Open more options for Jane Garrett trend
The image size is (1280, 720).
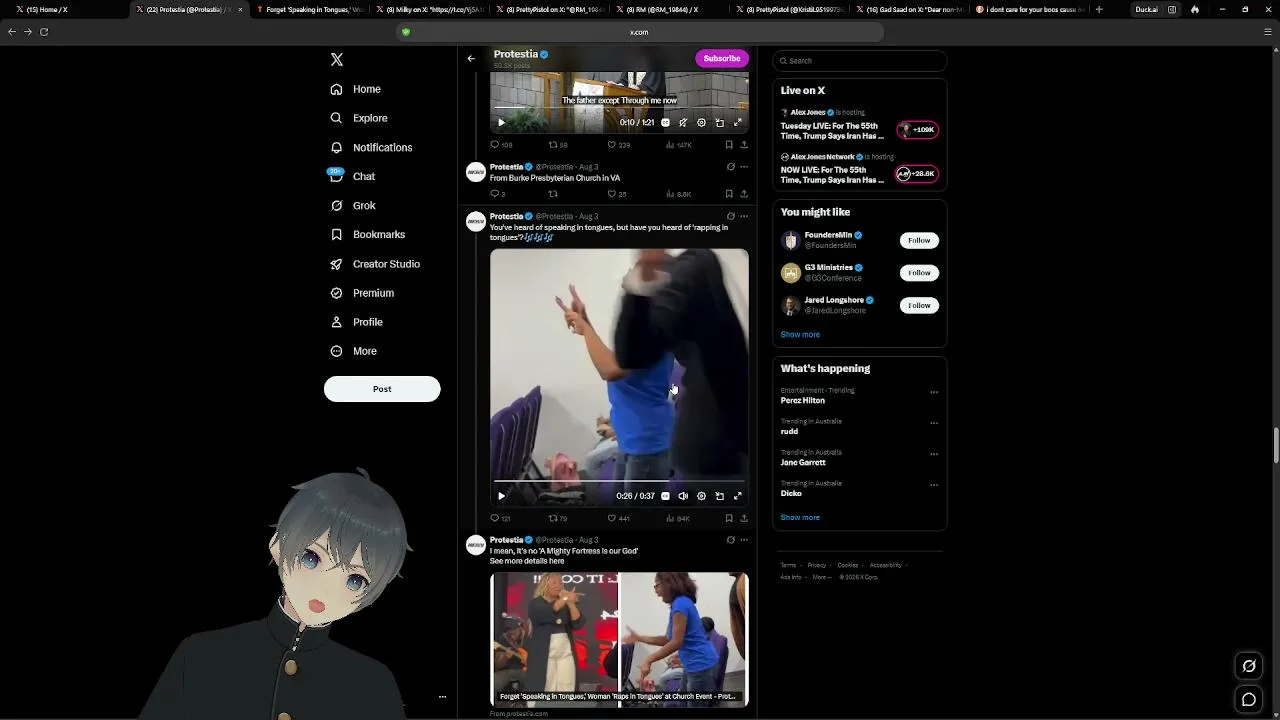tap(934, 454)
